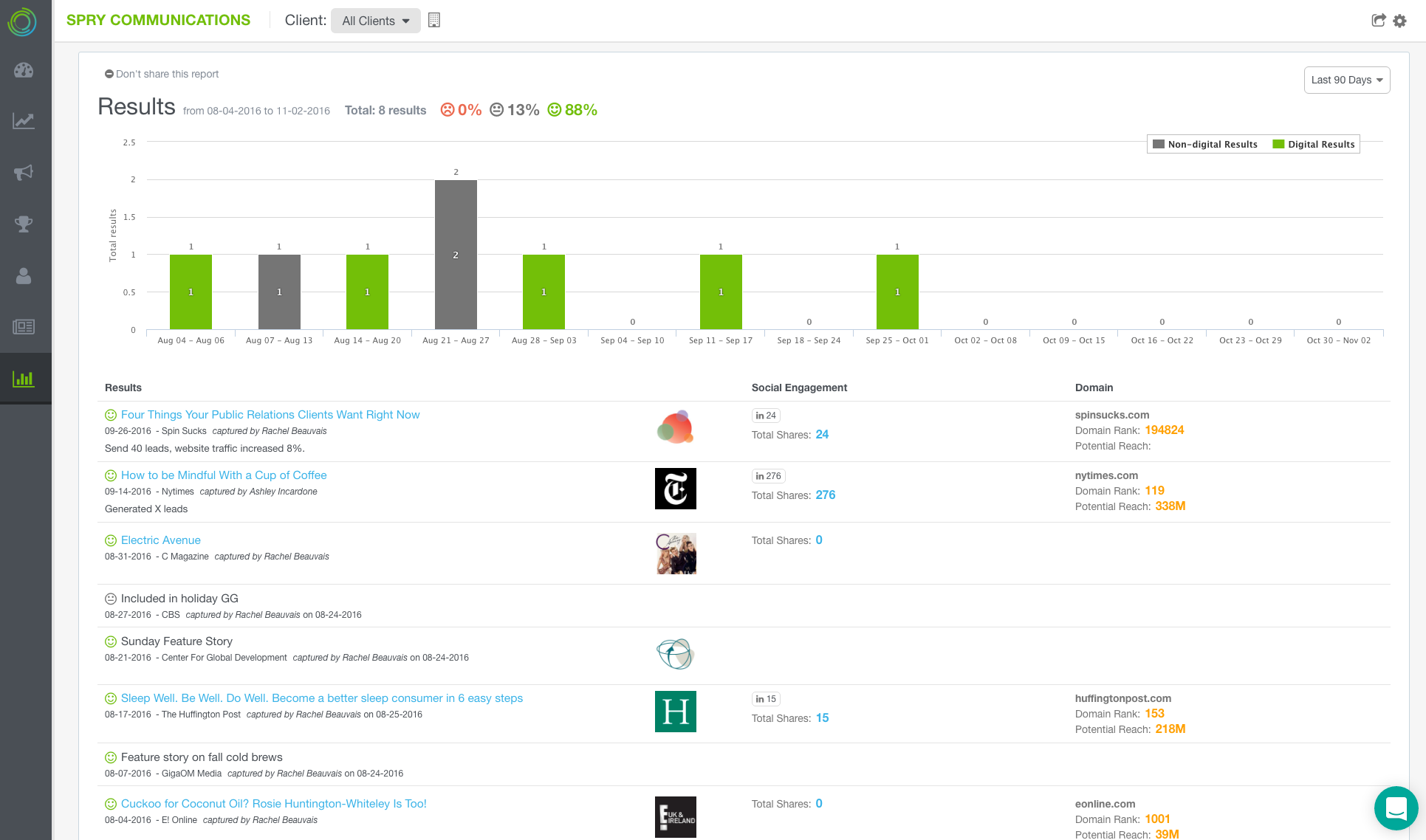Open the Last 90 Days dropdown
The height and width of the screenshot is (840, 1426).
(x=1346, y=80)
